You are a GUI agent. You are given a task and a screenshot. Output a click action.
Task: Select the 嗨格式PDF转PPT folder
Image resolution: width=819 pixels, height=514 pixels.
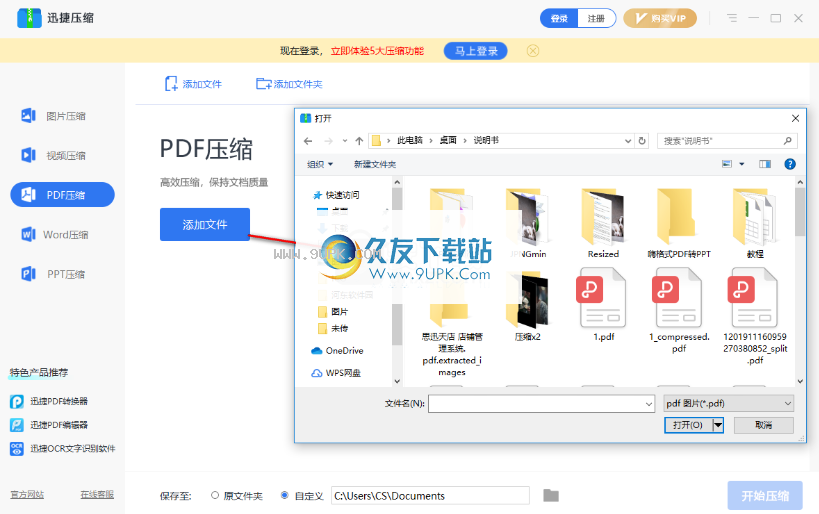(x=678, y=224)
